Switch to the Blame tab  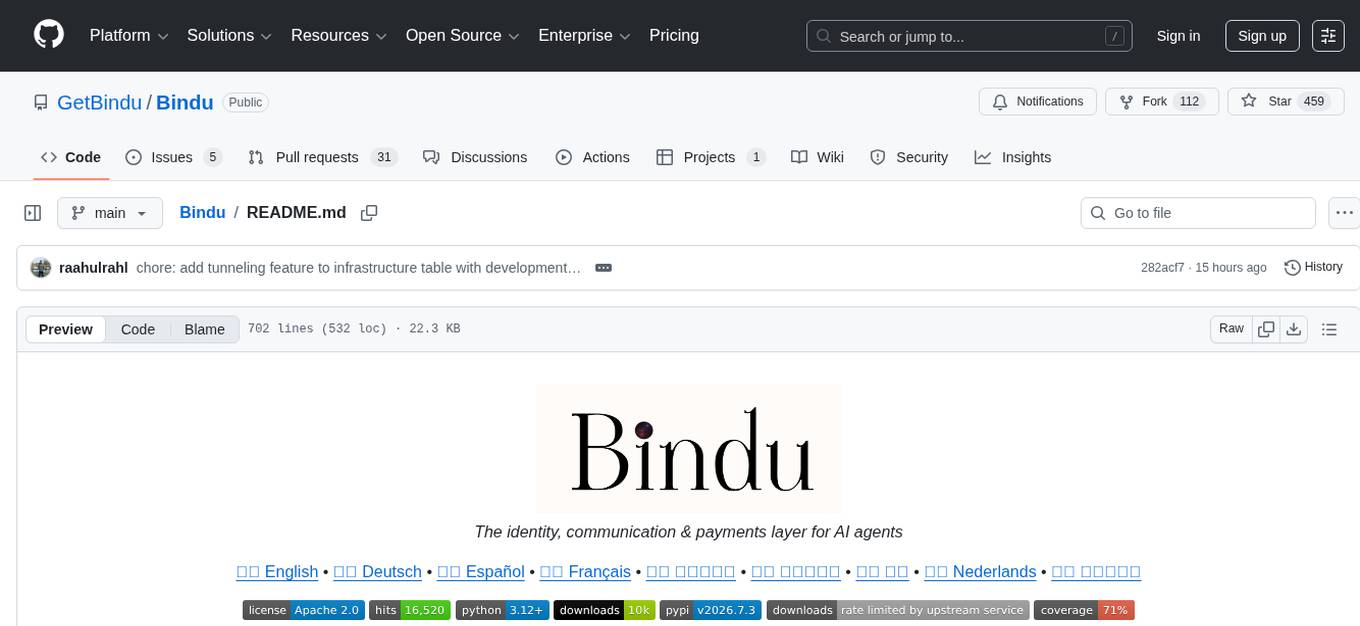(x=204, y=329)
